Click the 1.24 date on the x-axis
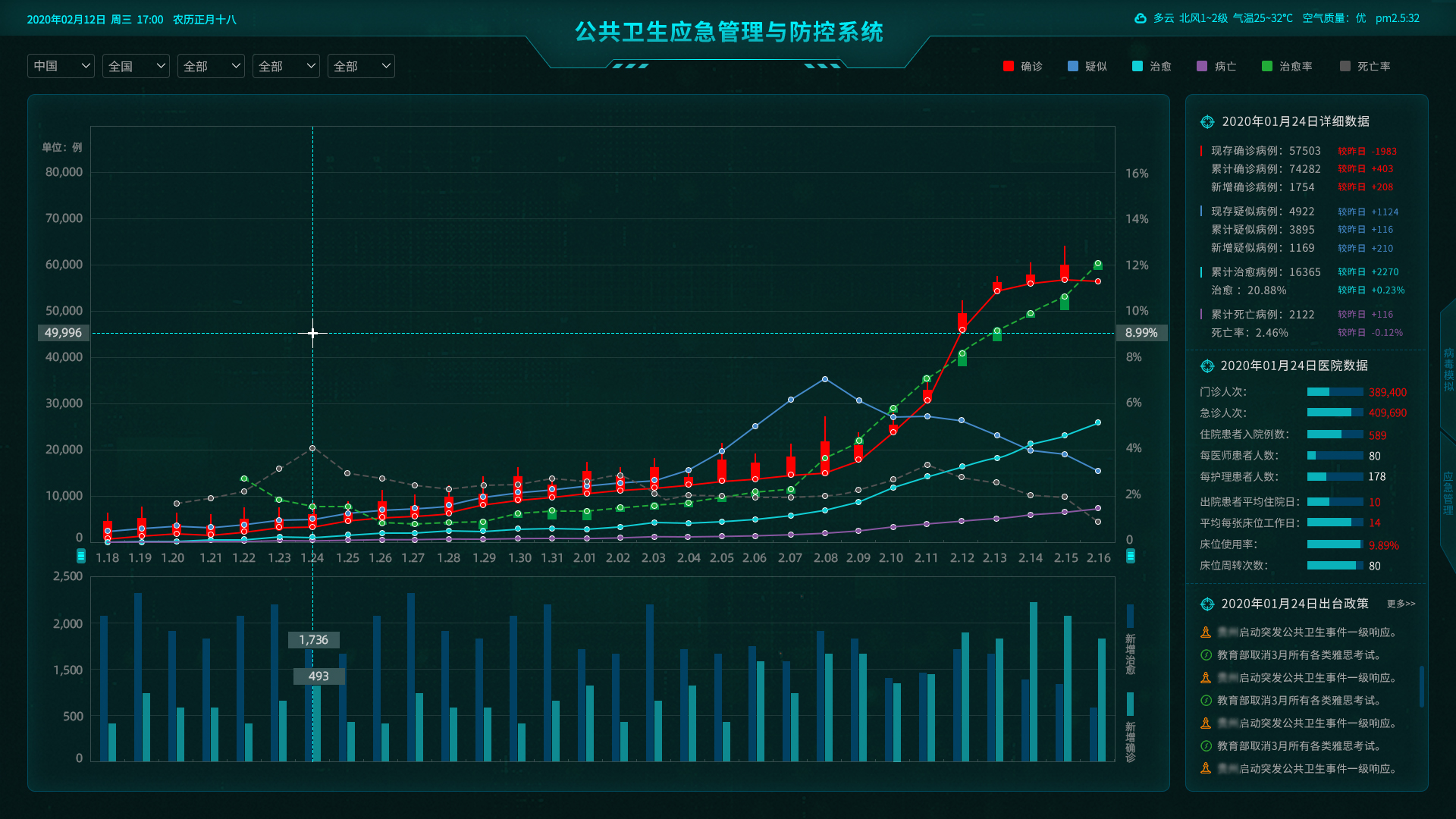Screen dimensions: 1456x819 [x=312, y=558]
